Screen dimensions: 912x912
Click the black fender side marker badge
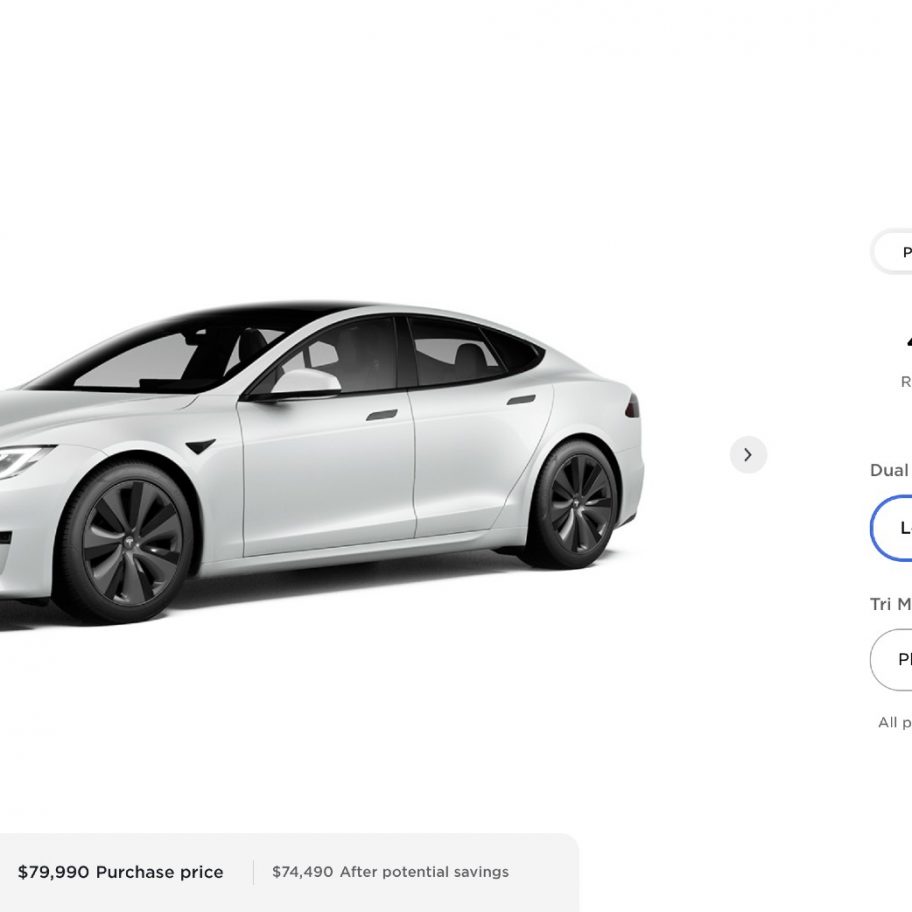point(201,446)
